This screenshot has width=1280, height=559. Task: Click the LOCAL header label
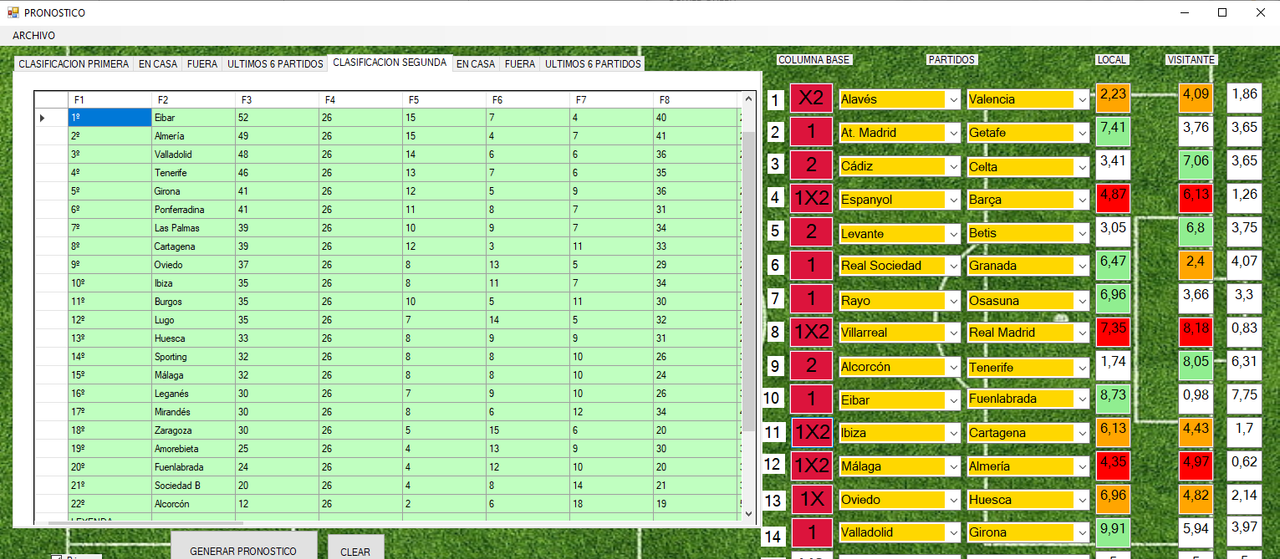(x=1112, y=60)
